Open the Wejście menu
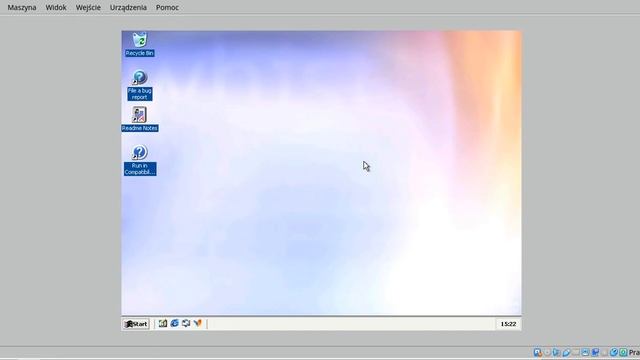640x360 pixels. (88, 7)
